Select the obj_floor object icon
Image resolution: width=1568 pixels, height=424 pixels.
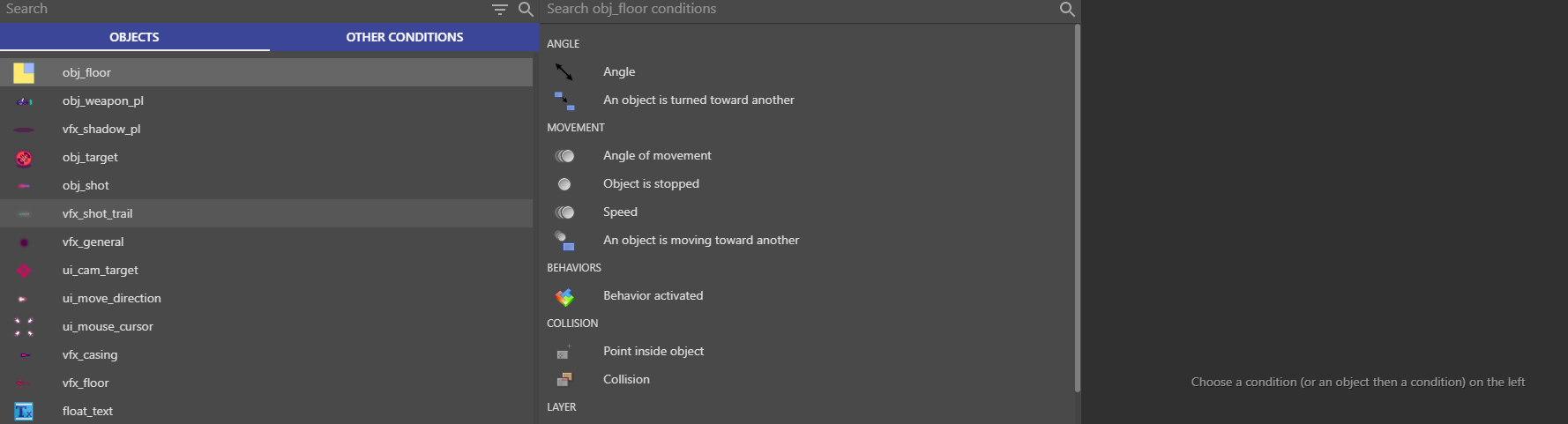click(x=24, y=73)
